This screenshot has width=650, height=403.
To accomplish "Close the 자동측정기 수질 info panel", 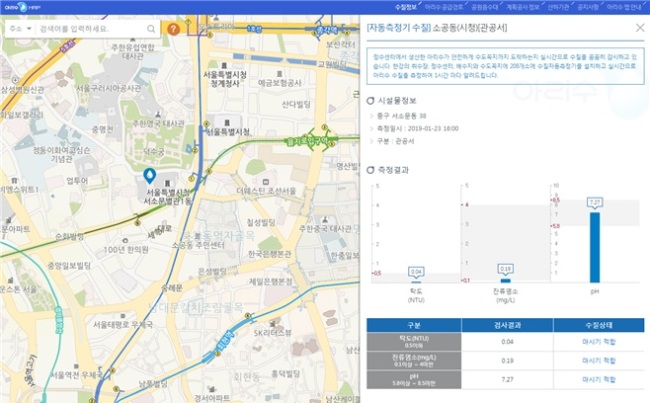I will (x=640, y=28).
